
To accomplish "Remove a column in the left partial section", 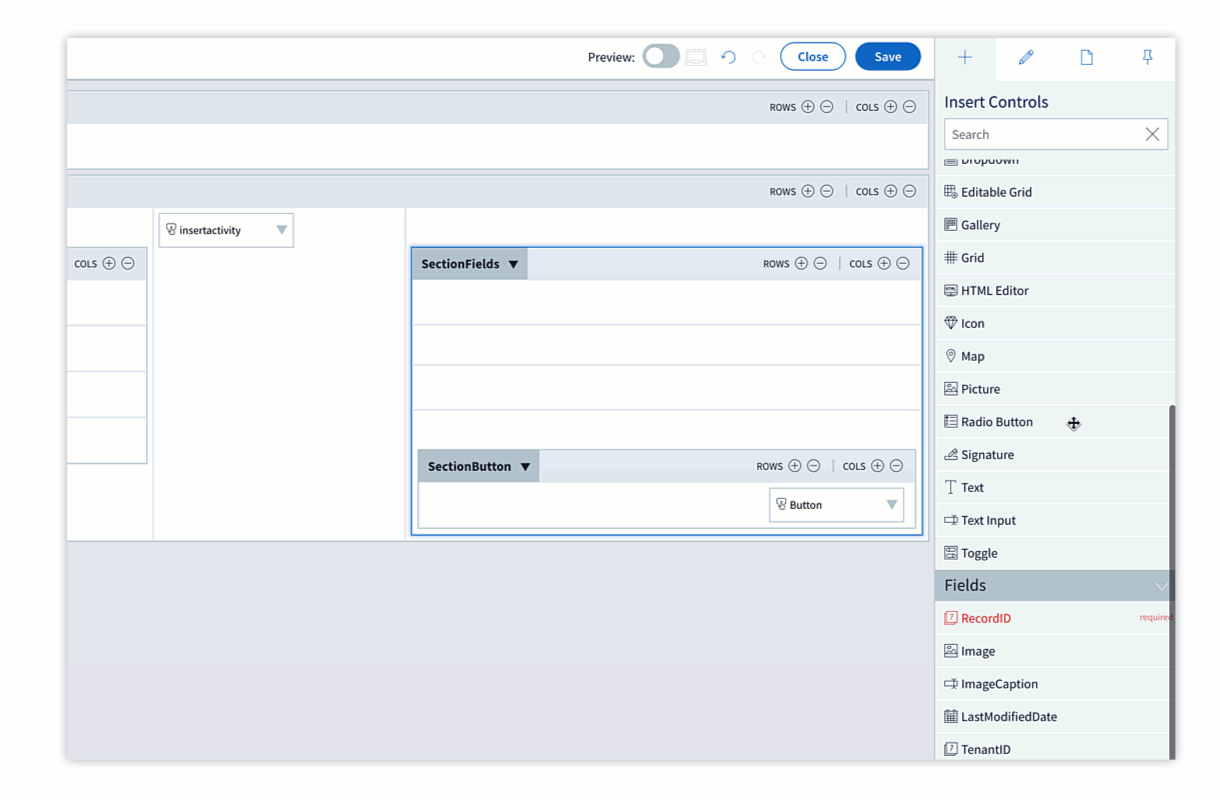I will pos(128,264).
